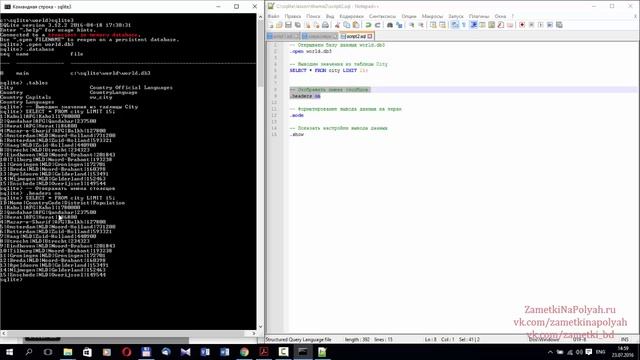Image resolution: width=640 pixels, height=360 pixels.
Task: Open the Плагины menu
Action: pyautogui.click(x=479, y=16)
